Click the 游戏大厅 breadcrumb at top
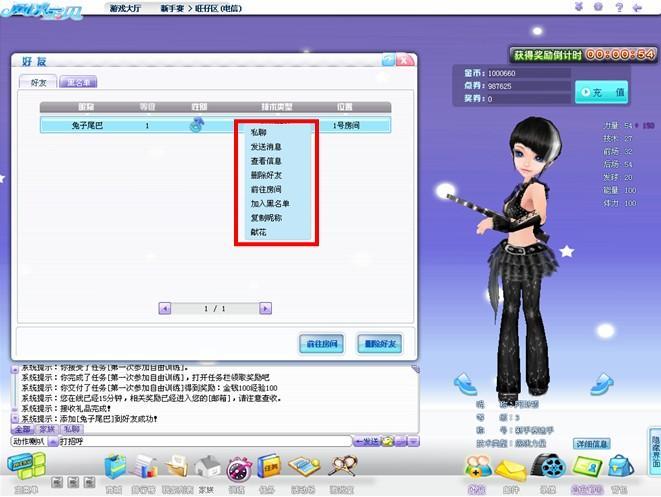 point(125,8)
